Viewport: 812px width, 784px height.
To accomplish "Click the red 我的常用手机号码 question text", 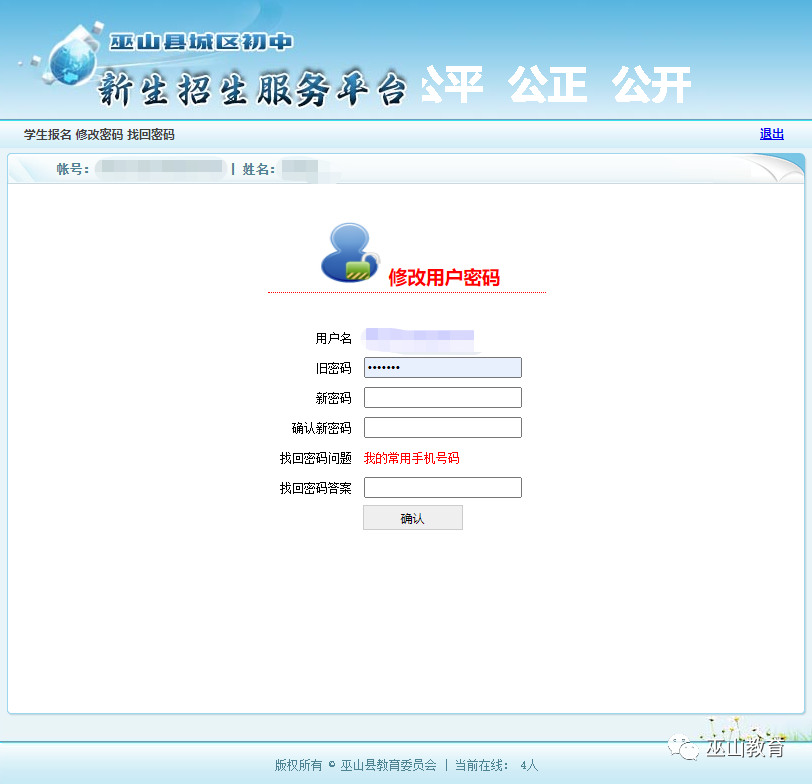I will (412, 458).
